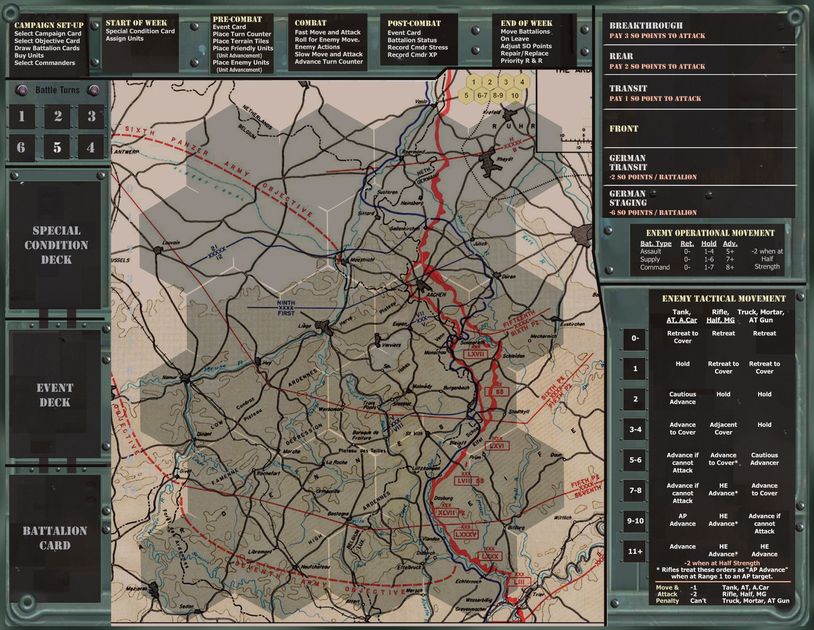Select Battle Turns box number 3
This screenshot has height=630, width=814.
pos(91,117)
